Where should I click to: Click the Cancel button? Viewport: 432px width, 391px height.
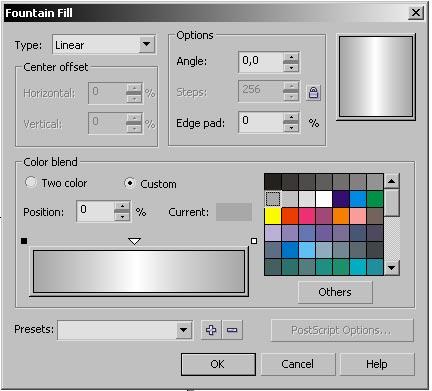point(297,364)
